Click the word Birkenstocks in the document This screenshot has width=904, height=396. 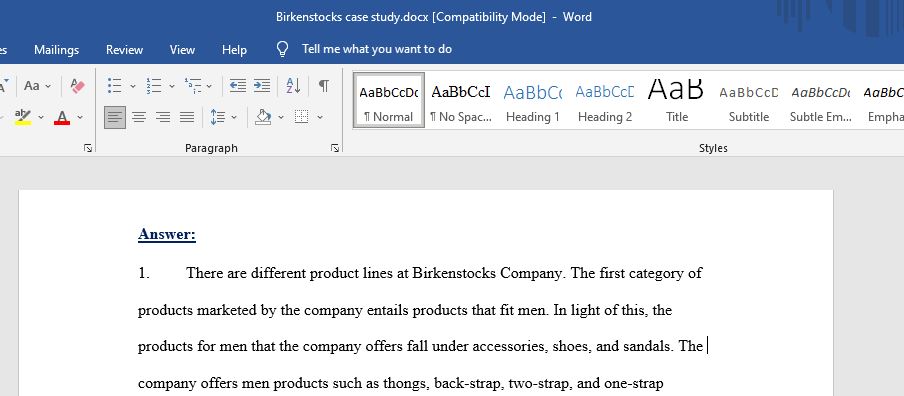pos(454,273)
